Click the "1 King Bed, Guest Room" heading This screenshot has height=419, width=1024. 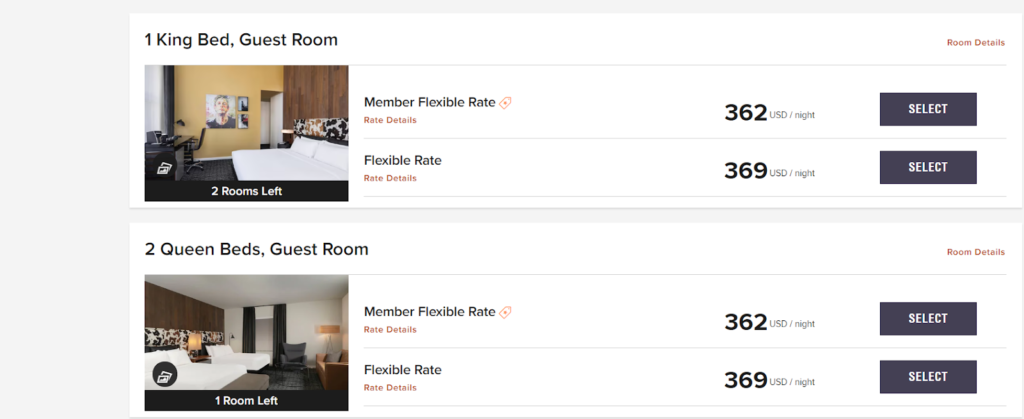tap(241, 40)
